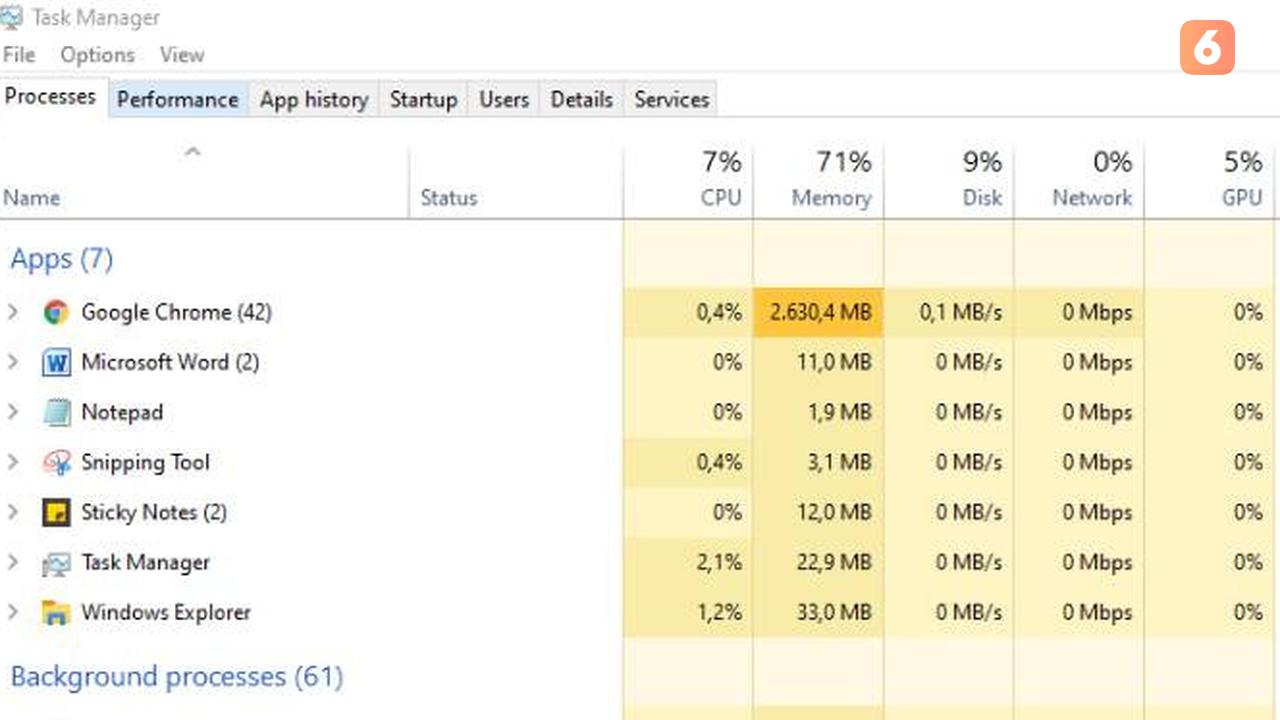Expand the Microsoft Word process group

[x=13, y=362]
